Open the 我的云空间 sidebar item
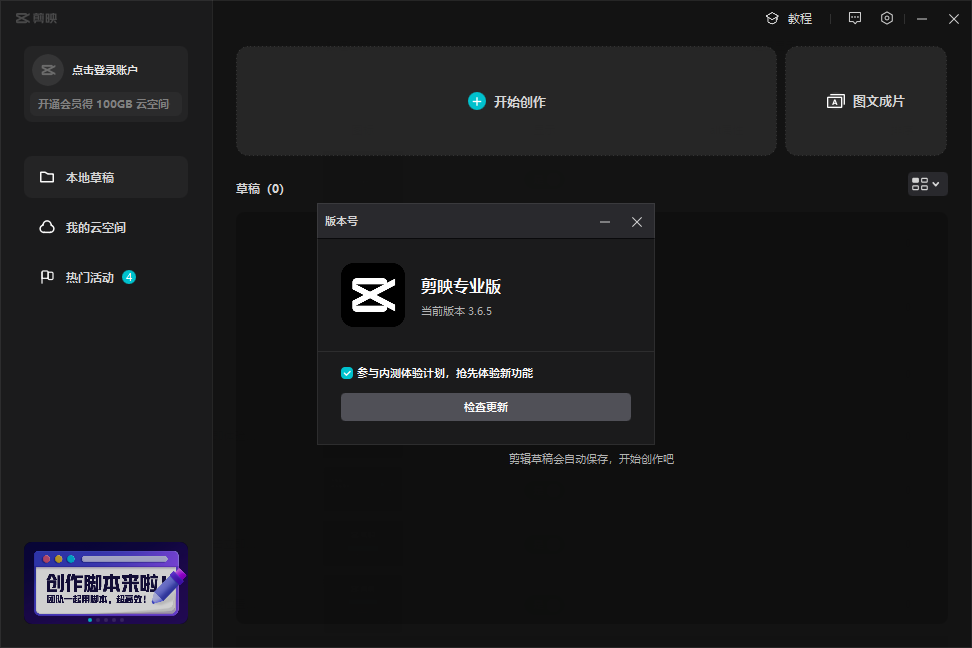Screen dimensions: 972x648 click(x=106, y=227)
